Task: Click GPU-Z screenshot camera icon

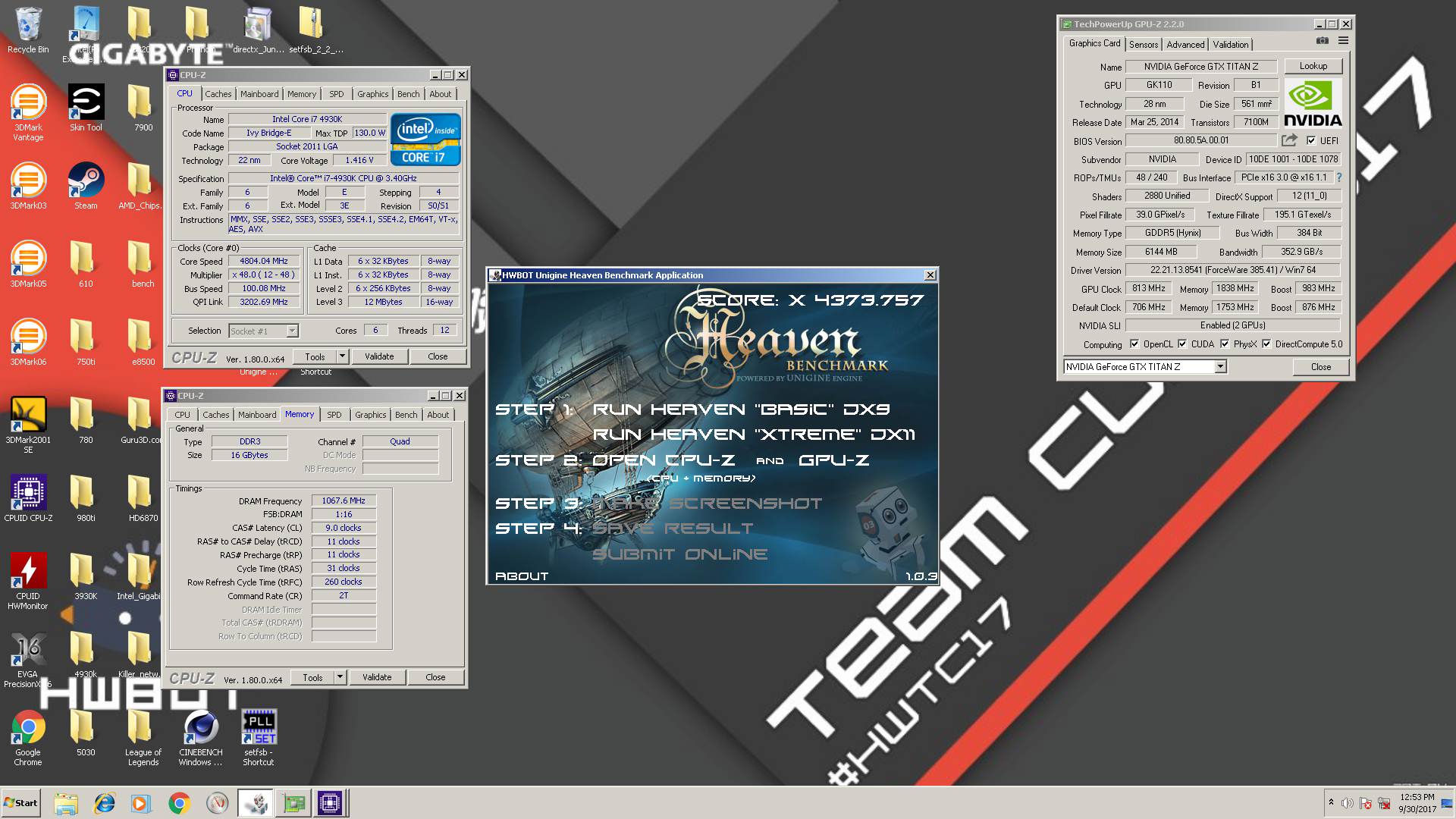Action: coord(1323,41)
